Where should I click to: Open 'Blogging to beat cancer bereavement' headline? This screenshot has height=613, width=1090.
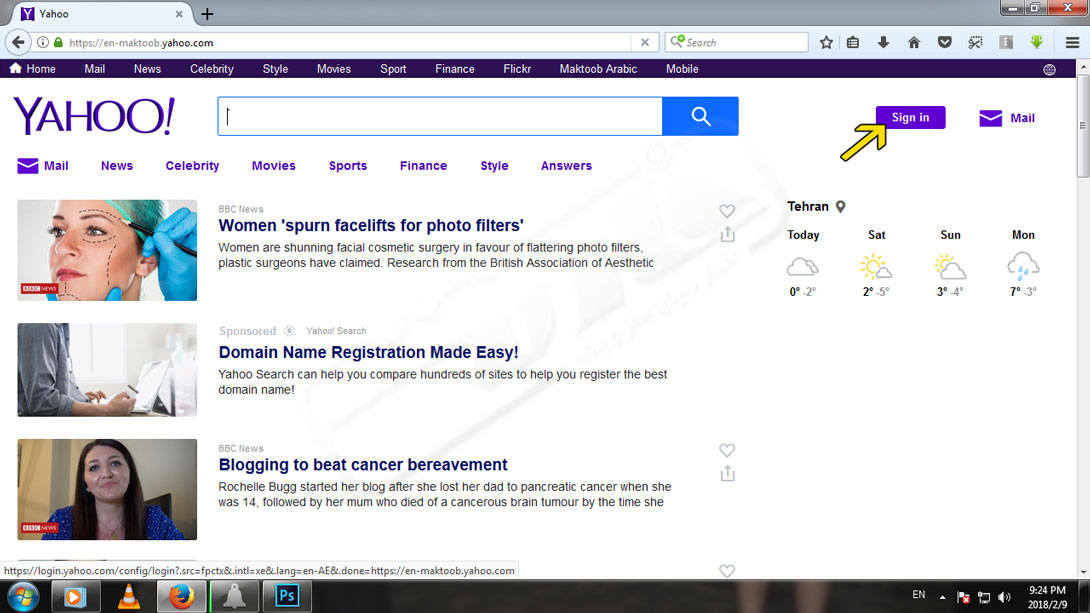(x=363, y=464)
